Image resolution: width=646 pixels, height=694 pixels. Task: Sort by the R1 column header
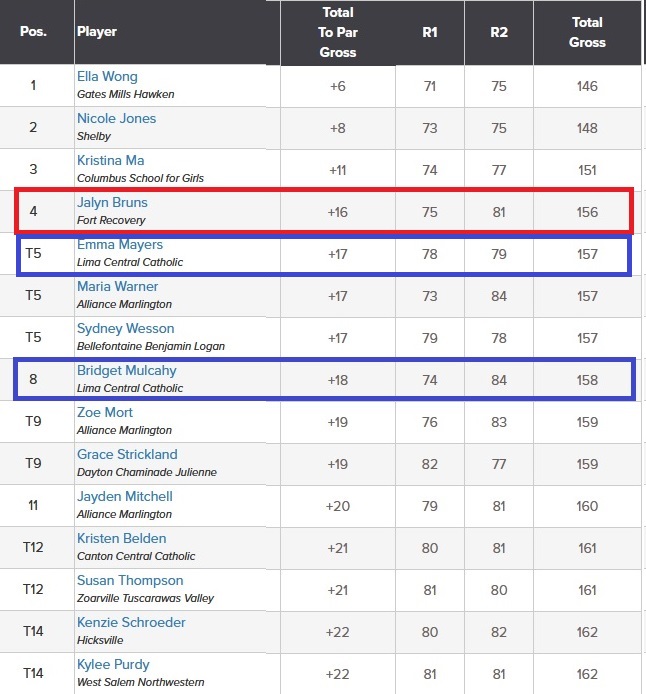point(429,31)
